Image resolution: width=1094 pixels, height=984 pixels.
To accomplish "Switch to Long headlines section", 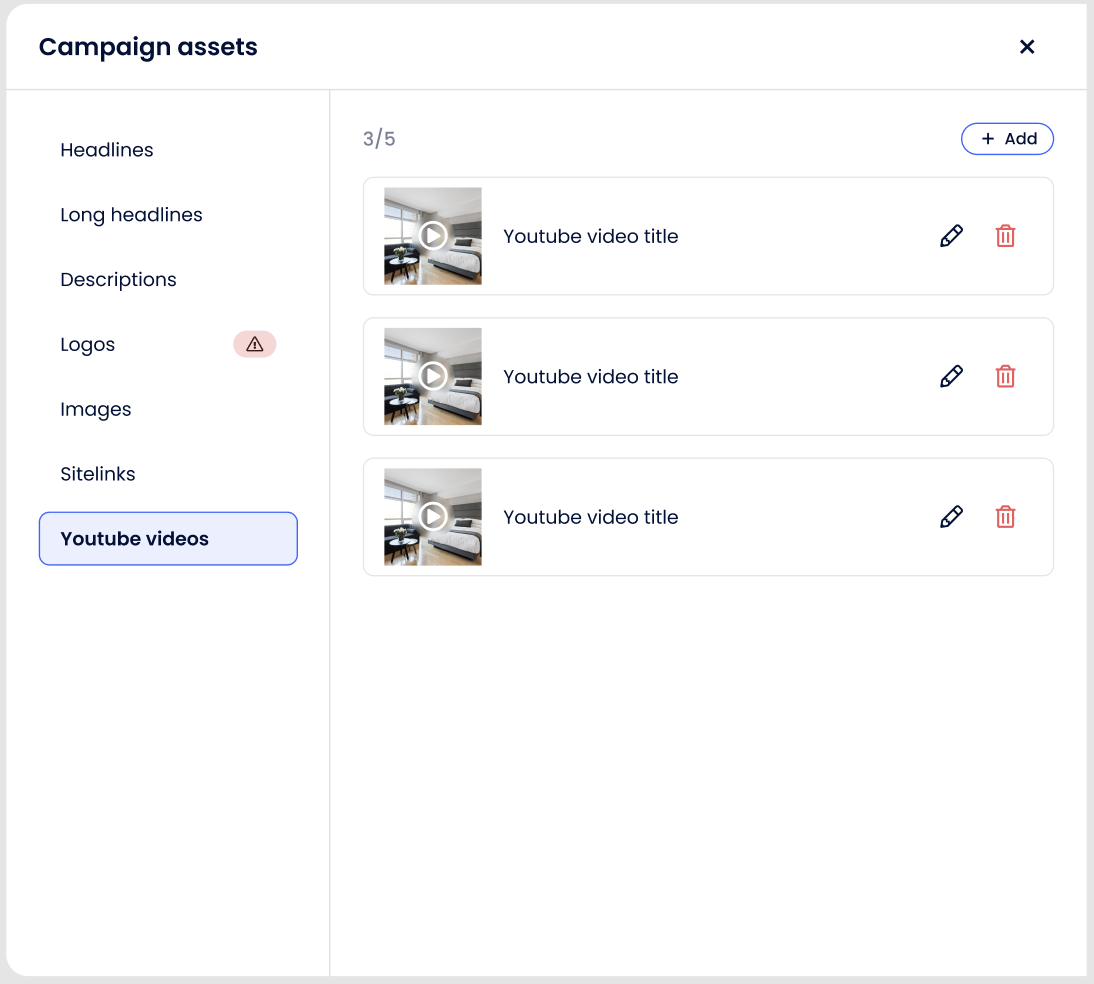I will tap(131, 215).
